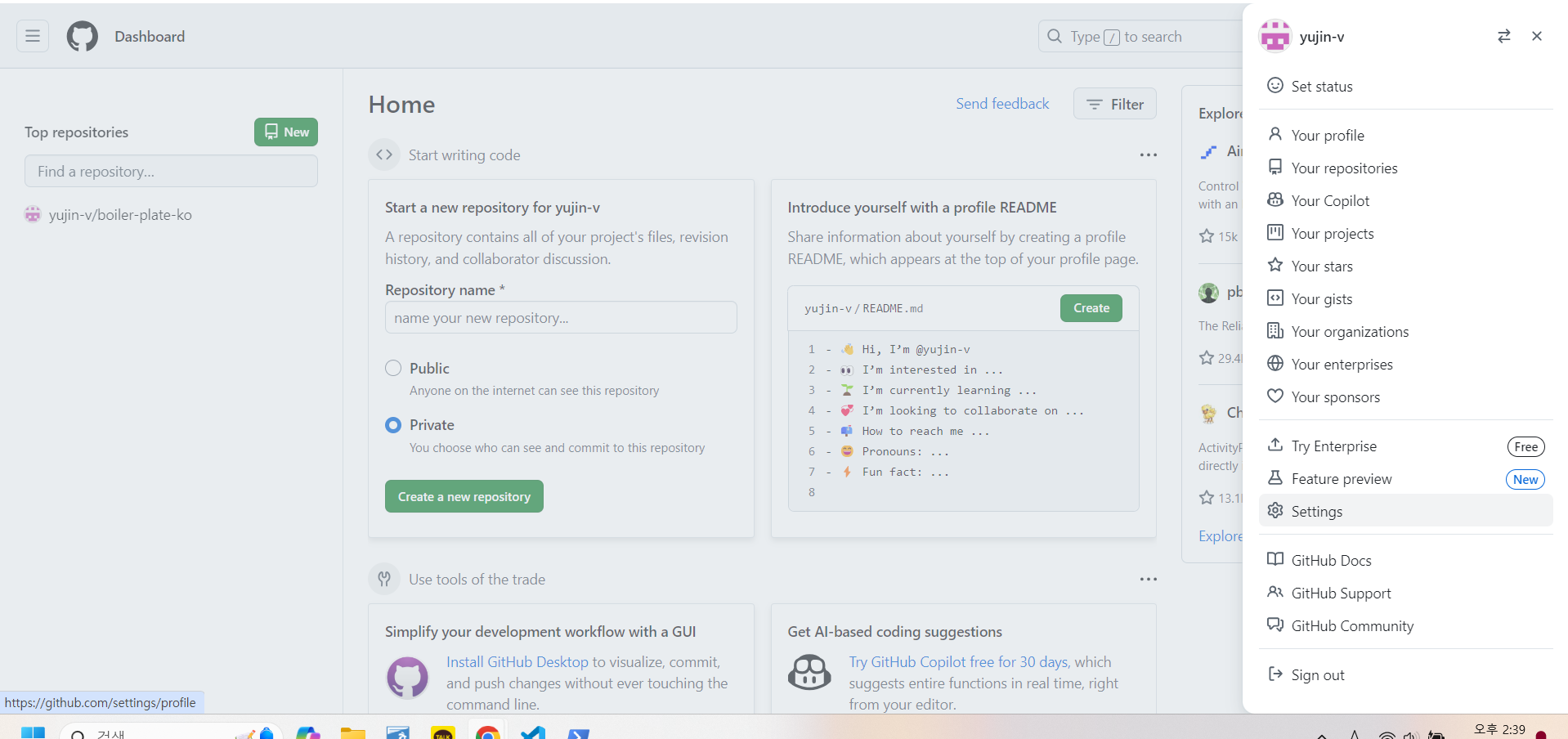Click Try GitHub Copilot free link
Screen dimensions: 1568x739
pos(958,662)
